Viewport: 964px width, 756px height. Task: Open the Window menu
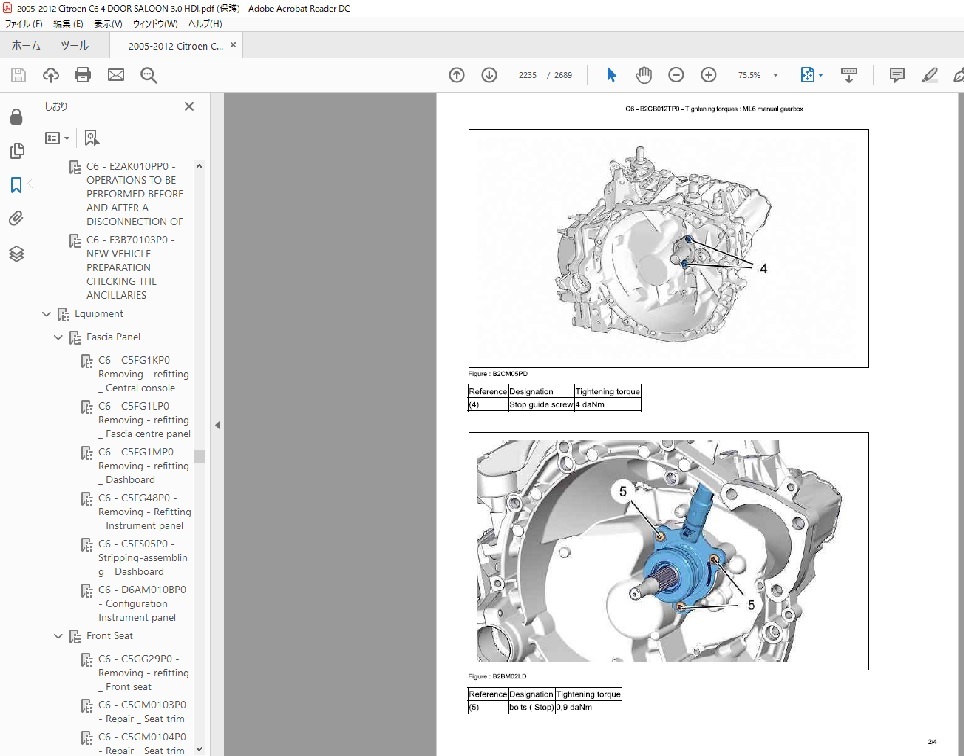155,24
